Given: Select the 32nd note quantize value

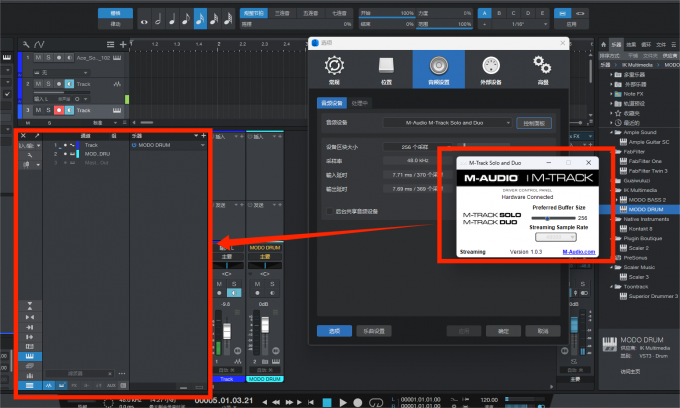Looking at the screenshot, I should [214, 20].
